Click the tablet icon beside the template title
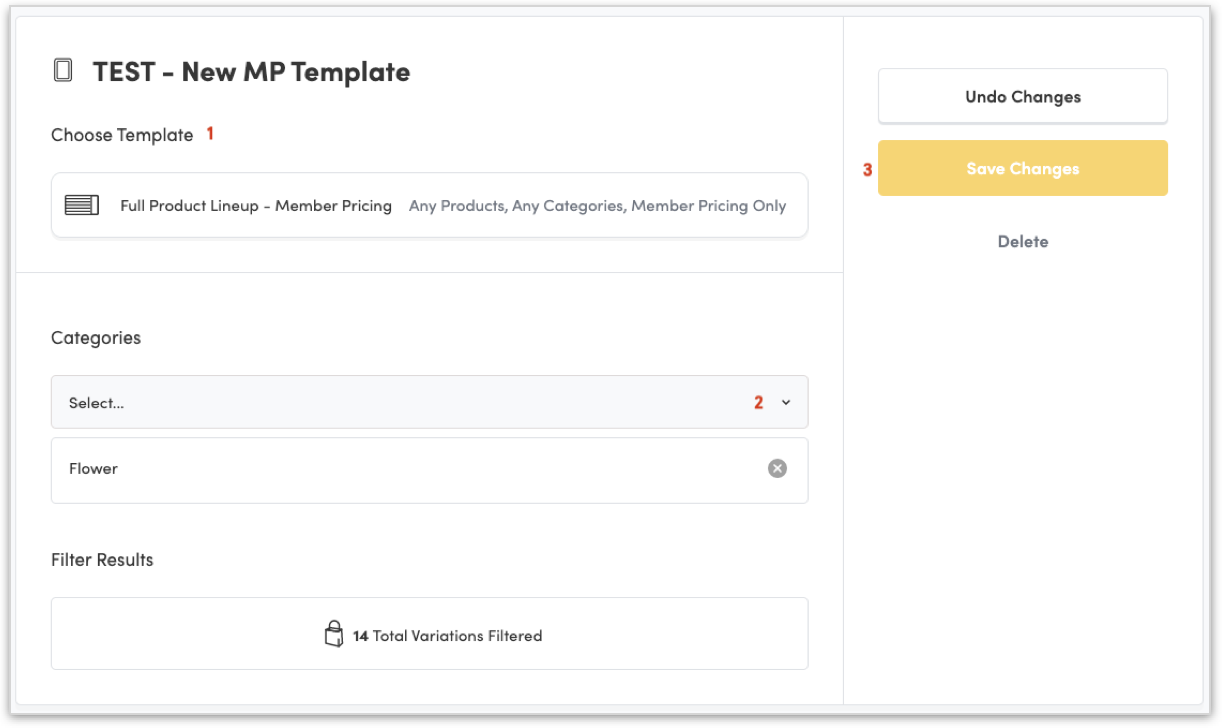1222x728 pixels. [x=63, y=71]
